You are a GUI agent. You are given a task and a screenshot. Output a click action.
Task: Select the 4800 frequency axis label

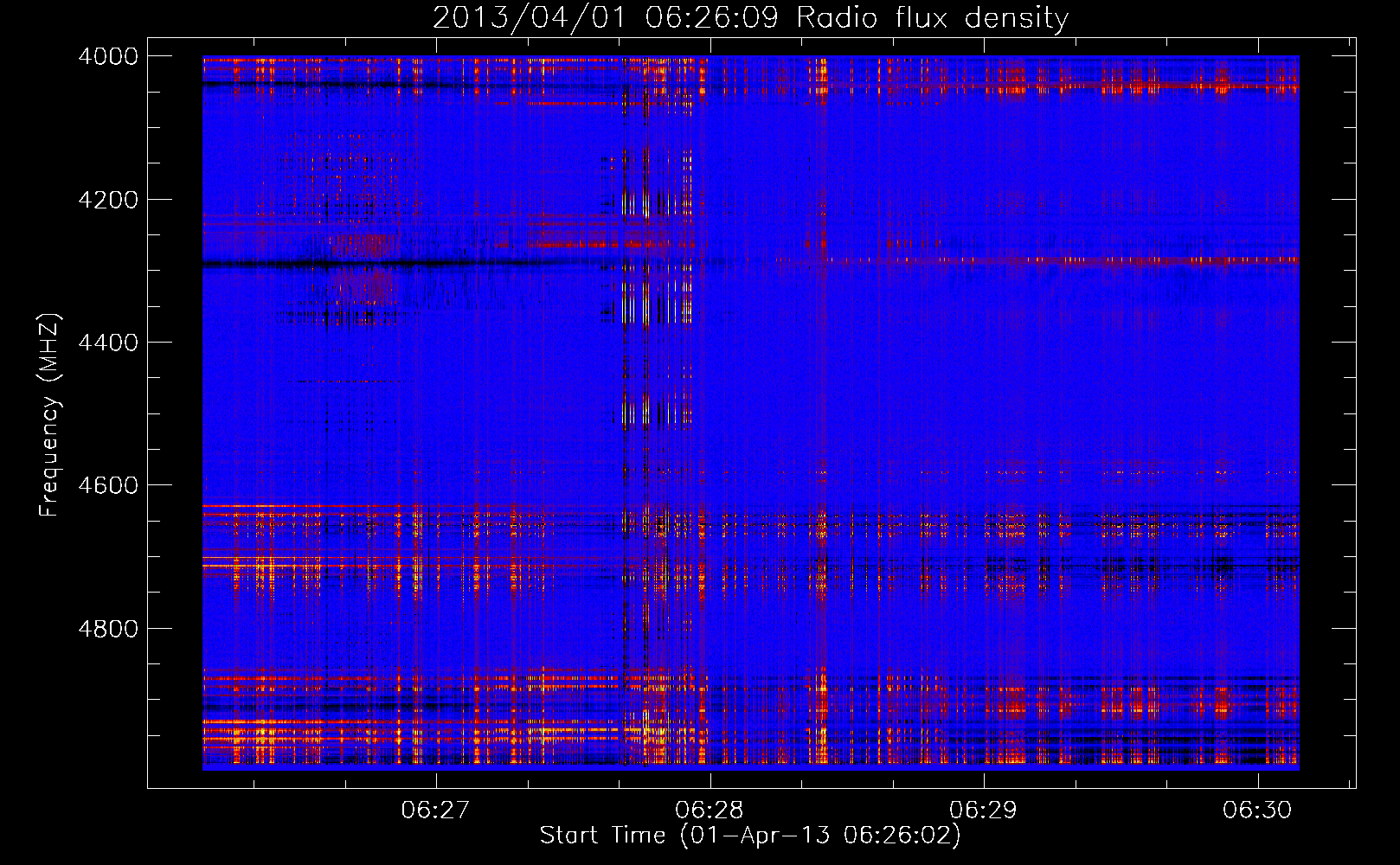click(x=108, y=628)
